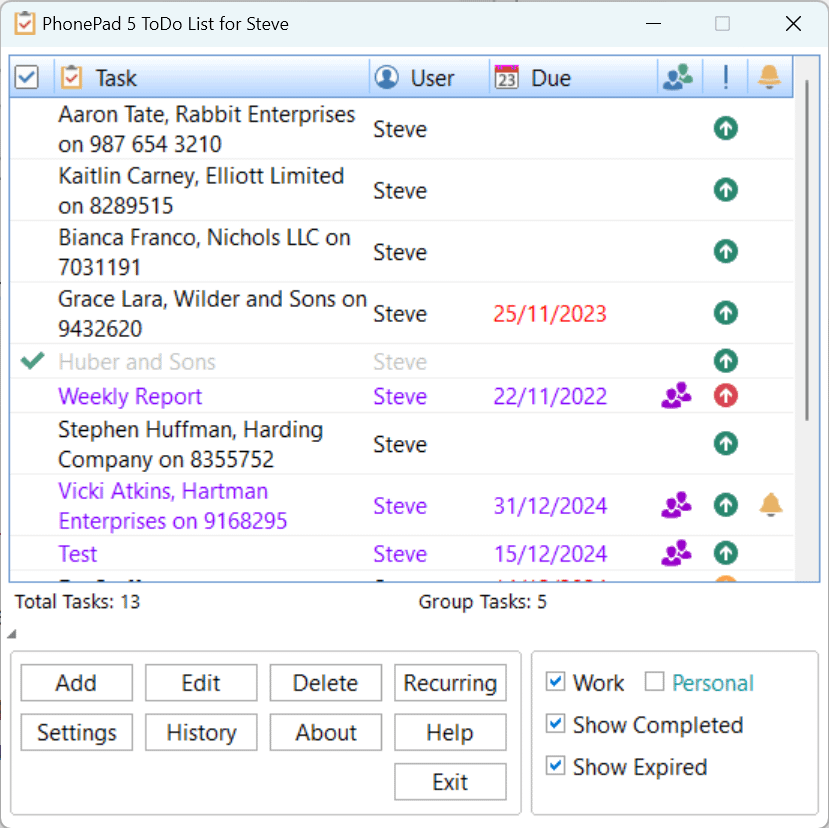Click red high-priority icon for Weekly Report
This screenshot has width=829, height=828.
tap(725, 395)
